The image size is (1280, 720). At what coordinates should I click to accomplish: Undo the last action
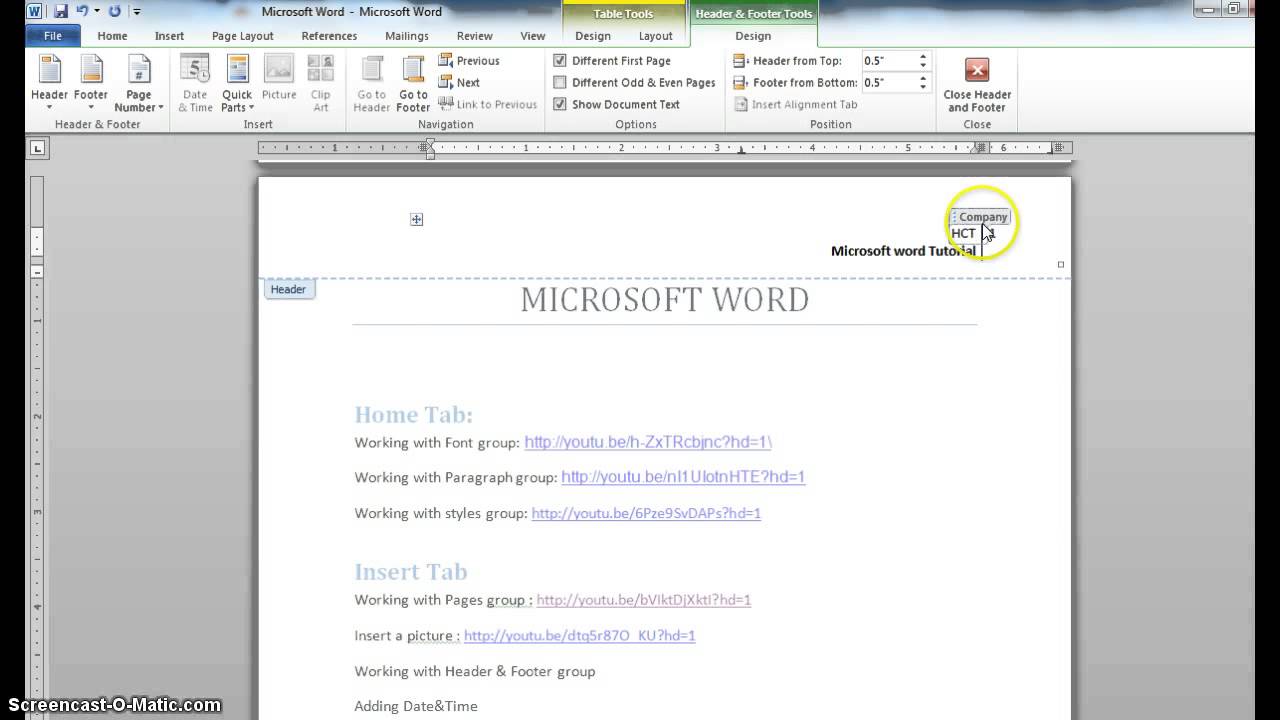tap(83, 11)
